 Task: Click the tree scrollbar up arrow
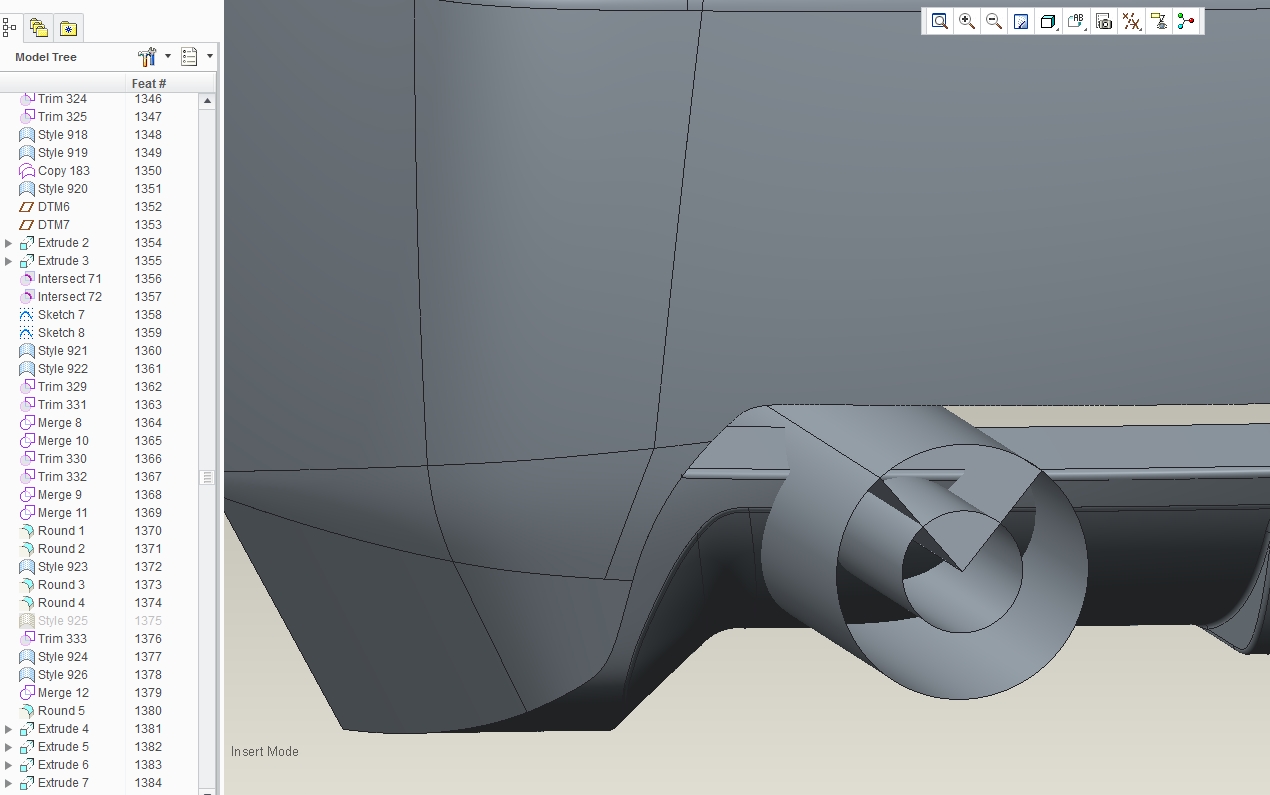click(207, 101)
